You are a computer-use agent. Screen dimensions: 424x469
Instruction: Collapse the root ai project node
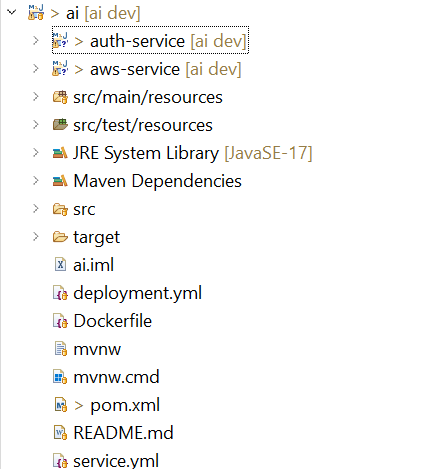(x=12, y=13)
